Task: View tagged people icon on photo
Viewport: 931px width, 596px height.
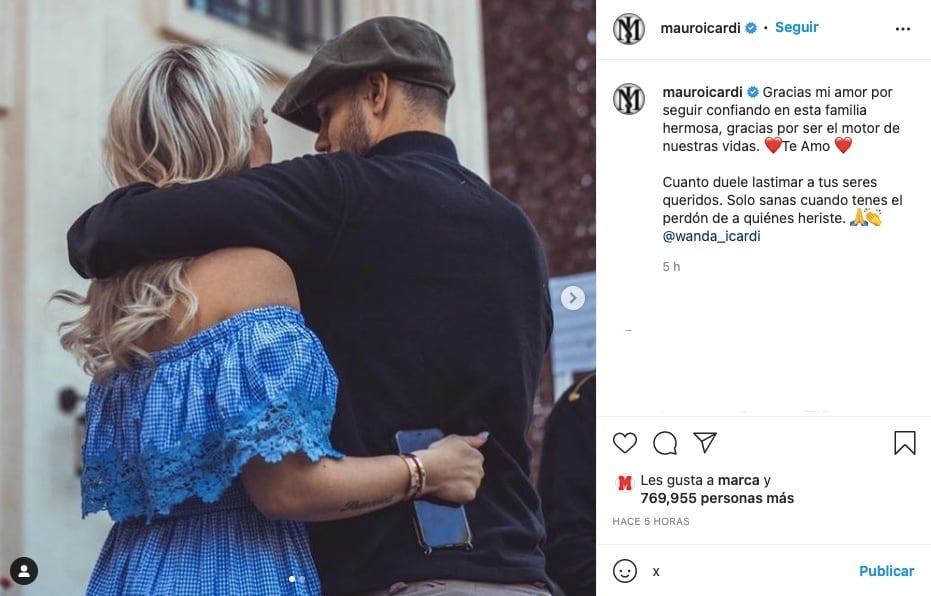Action: pos(24,571)
